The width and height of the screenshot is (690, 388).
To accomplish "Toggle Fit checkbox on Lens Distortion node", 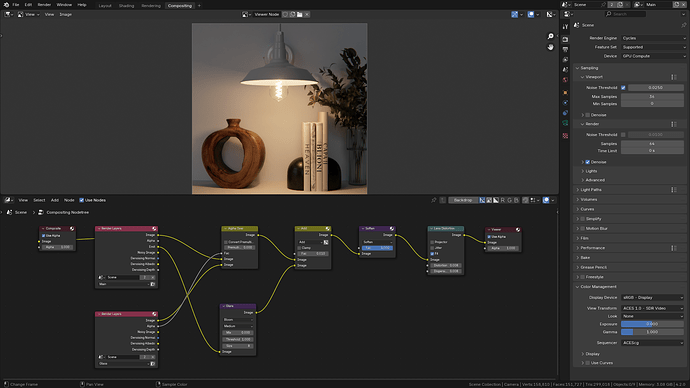I will pos(432,253).
